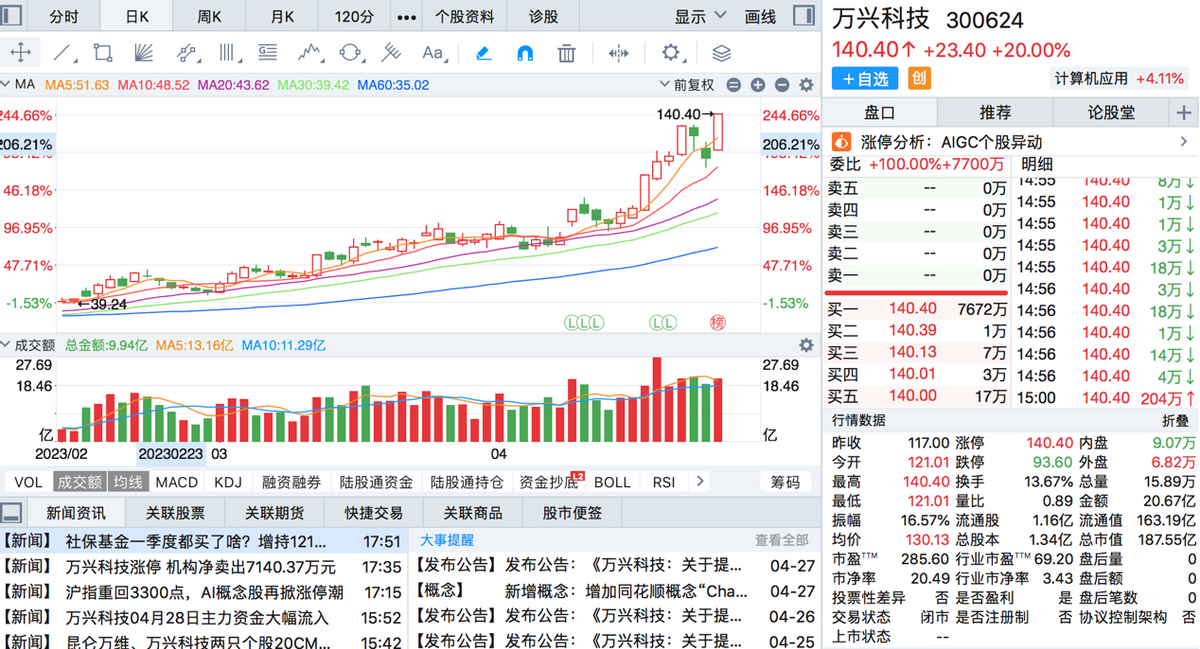Viewport: 1200px width, 649px height.
Task: Switch to 分时 chart tab
Action: (x=62, y=17)
